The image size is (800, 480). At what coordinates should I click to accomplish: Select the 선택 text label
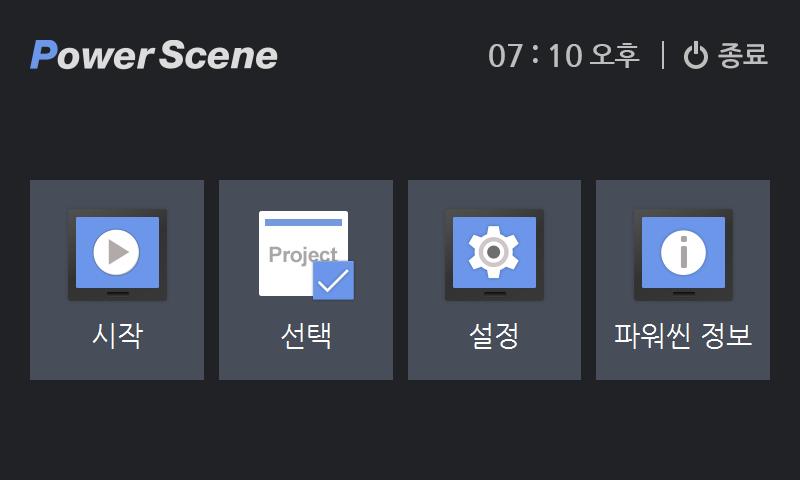click(x=306, y=336)
